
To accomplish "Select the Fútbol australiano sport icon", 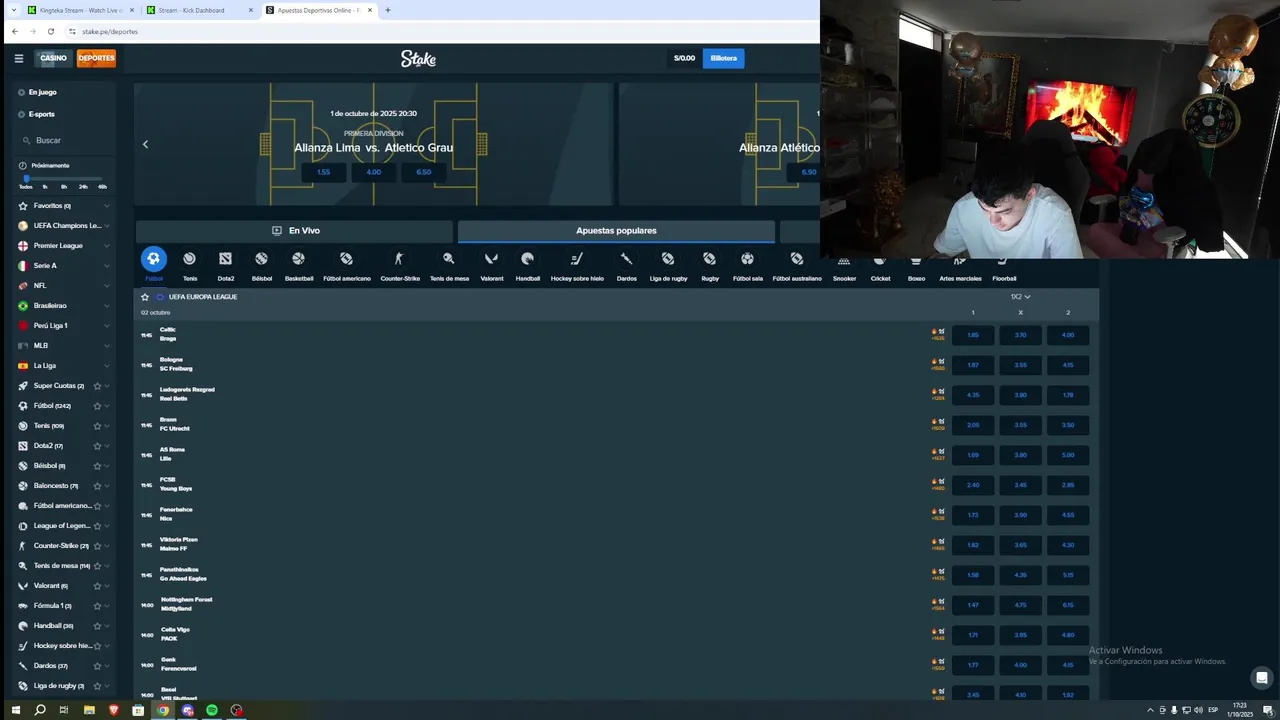I will [x=796, y=259].
